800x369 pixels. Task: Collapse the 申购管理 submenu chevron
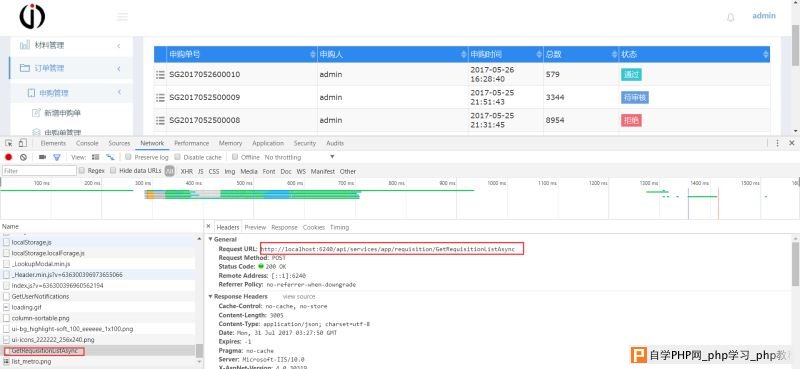pos(119,92)
